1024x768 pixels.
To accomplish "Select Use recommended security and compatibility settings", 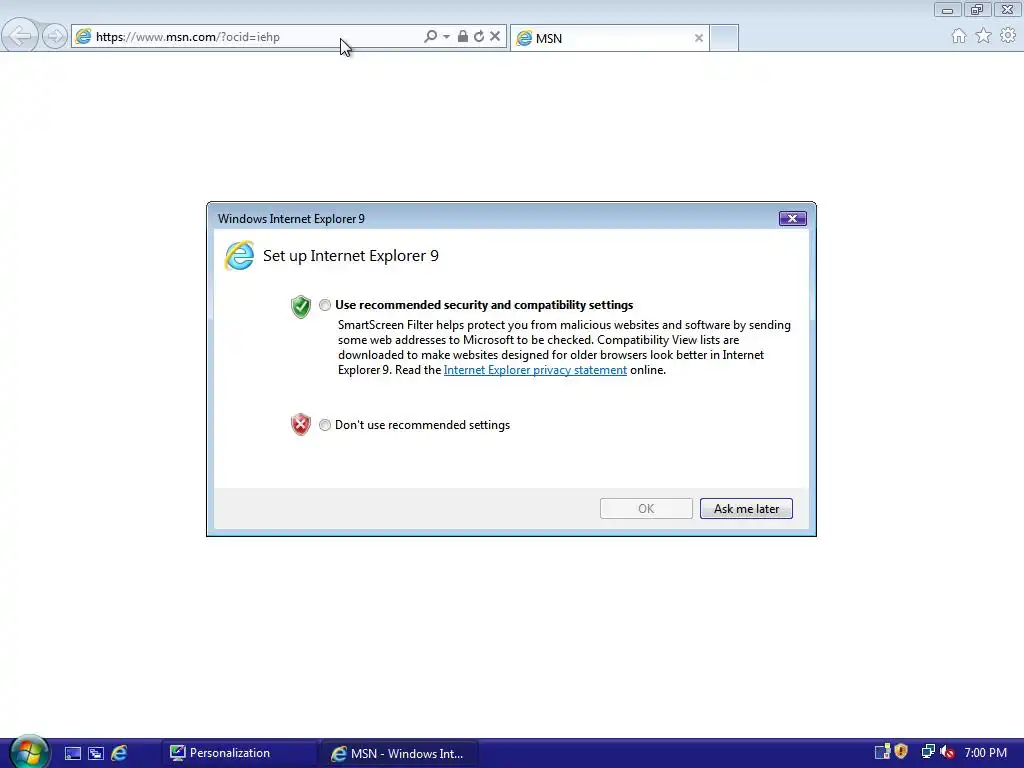I will [325, 305].
